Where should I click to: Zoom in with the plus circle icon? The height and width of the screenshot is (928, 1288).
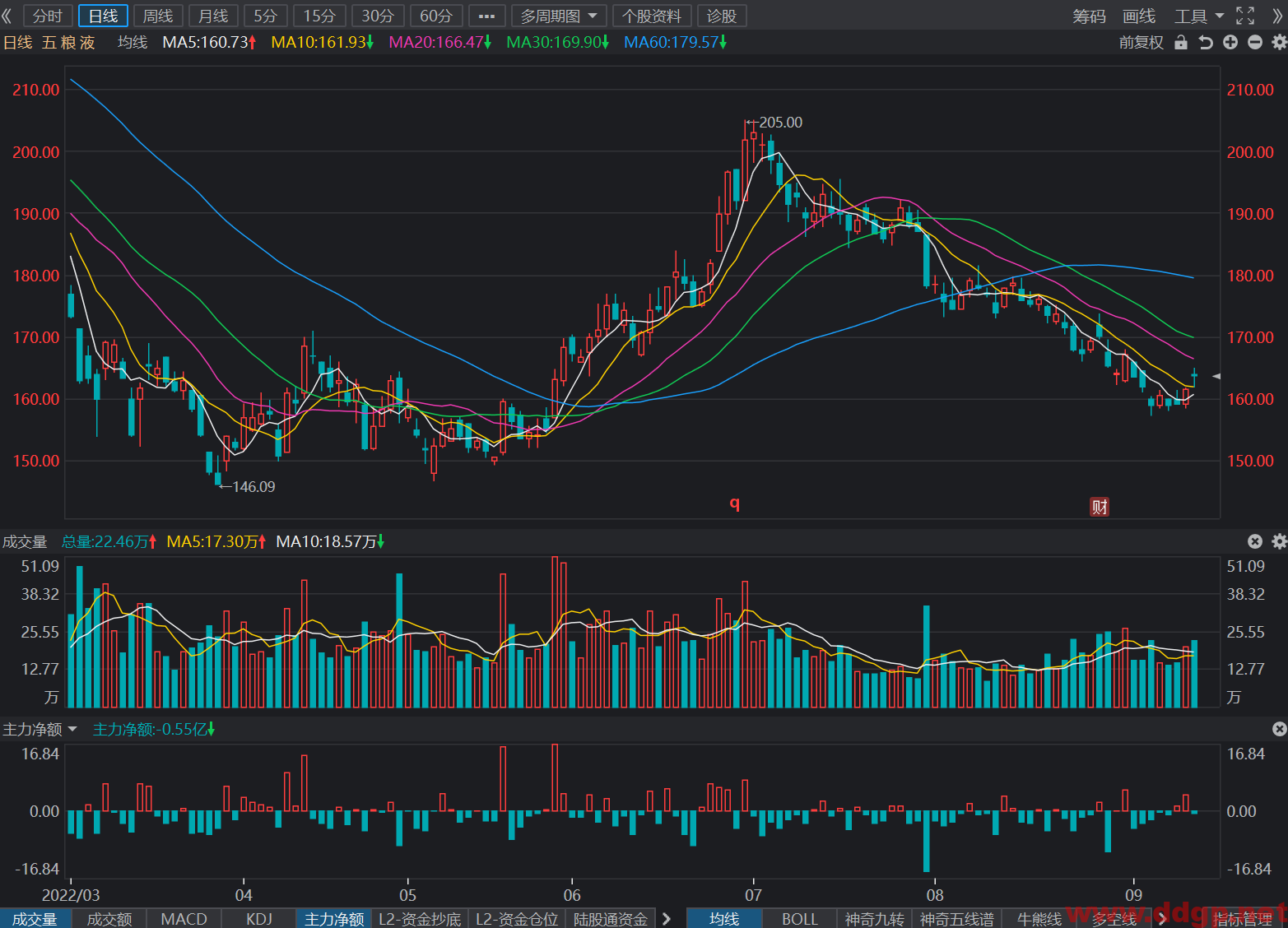click(x=1230, y=43)
